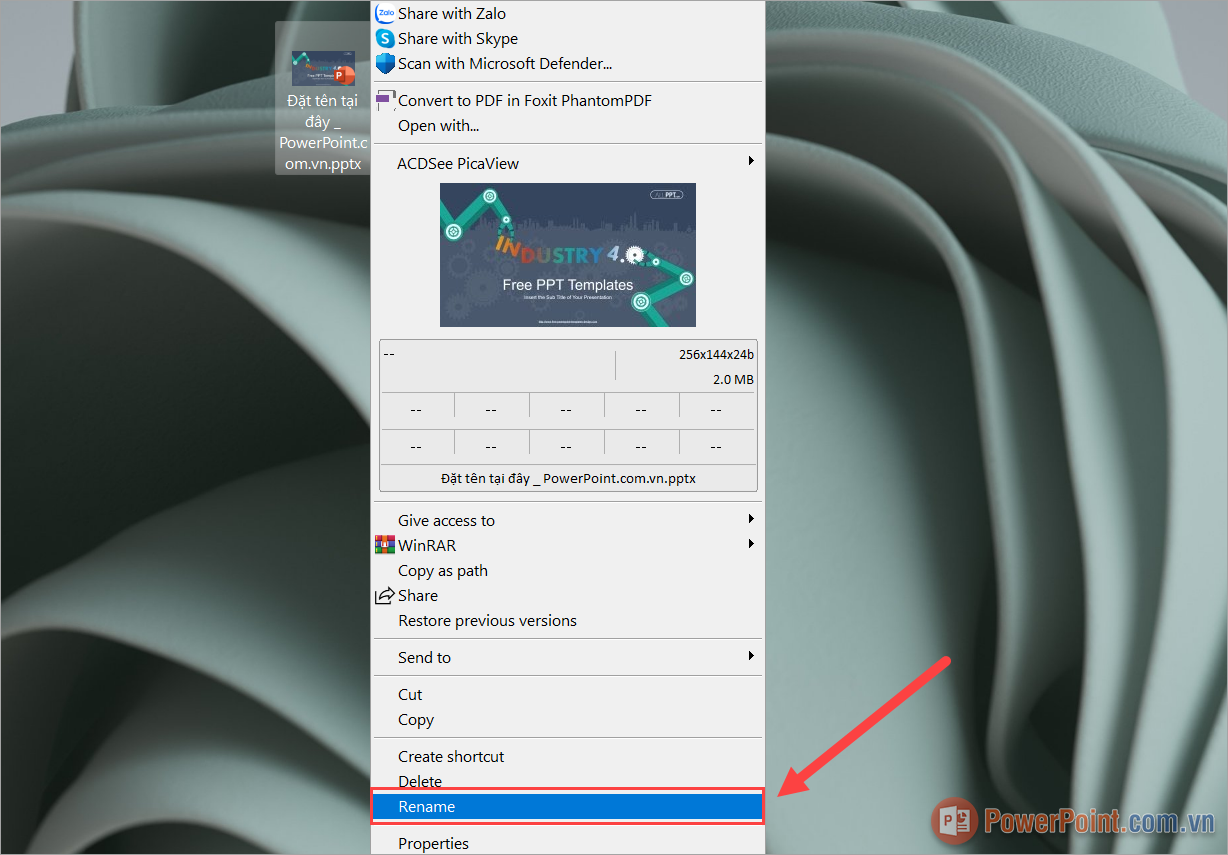Image resolution: width=1228 pixels, height=855 pixels.
Task: Click the Industry 4.0 template preview image
Action: tap(567, 254)
